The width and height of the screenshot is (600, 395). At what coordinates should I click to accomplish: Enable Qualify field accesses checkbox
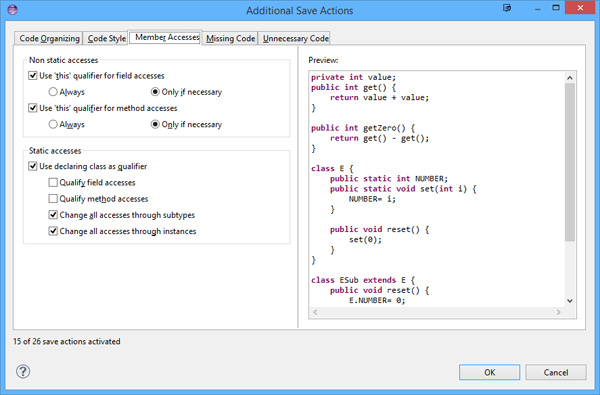(53, 183)
